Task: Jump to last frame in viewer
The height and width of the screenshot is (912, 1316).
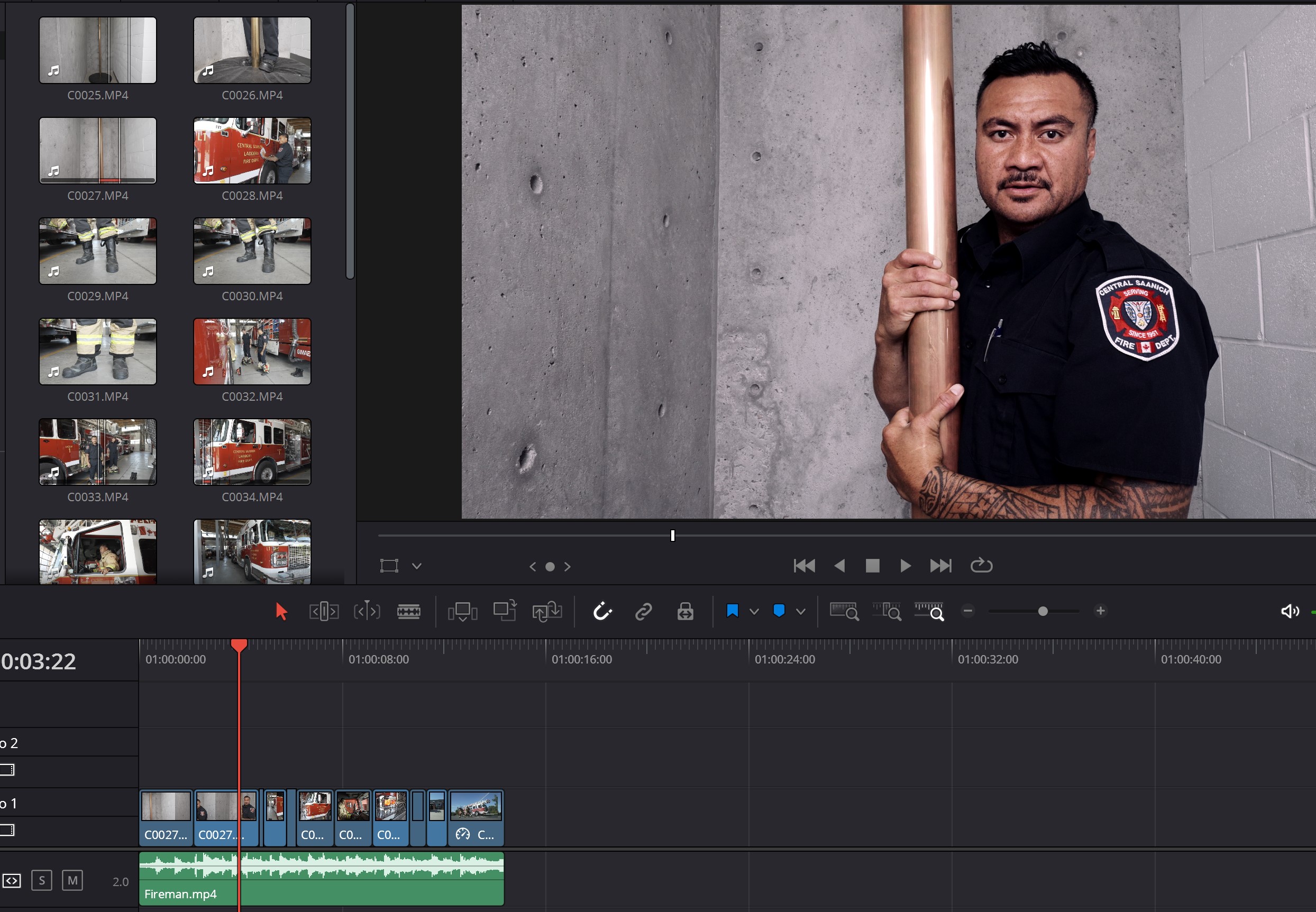Action: (x=940, y=566)
